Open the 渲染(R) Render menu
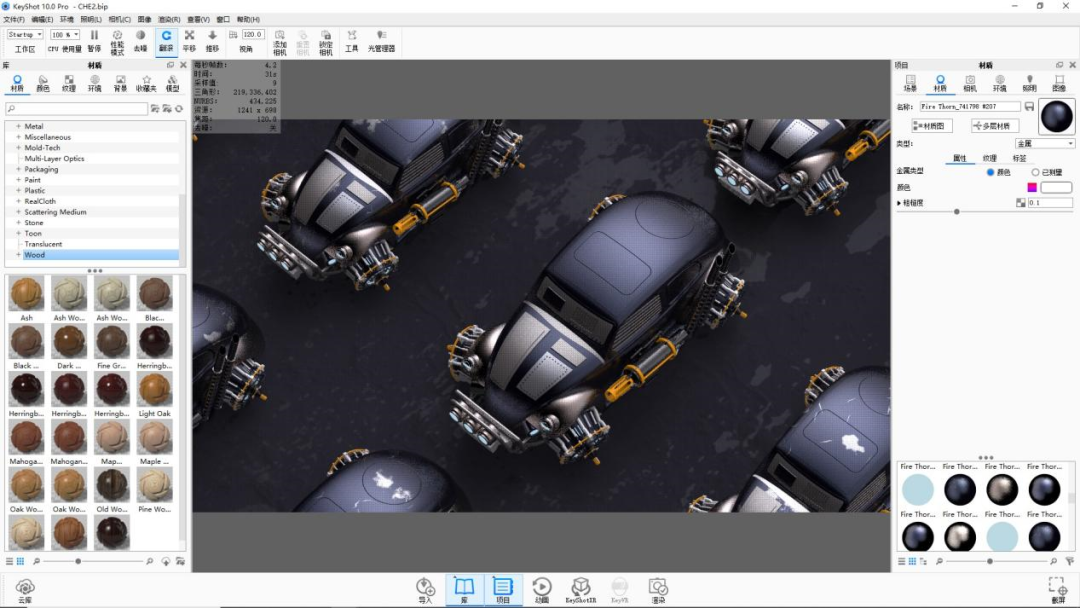This screenshot has width=1080, height=608. [169, 19]
